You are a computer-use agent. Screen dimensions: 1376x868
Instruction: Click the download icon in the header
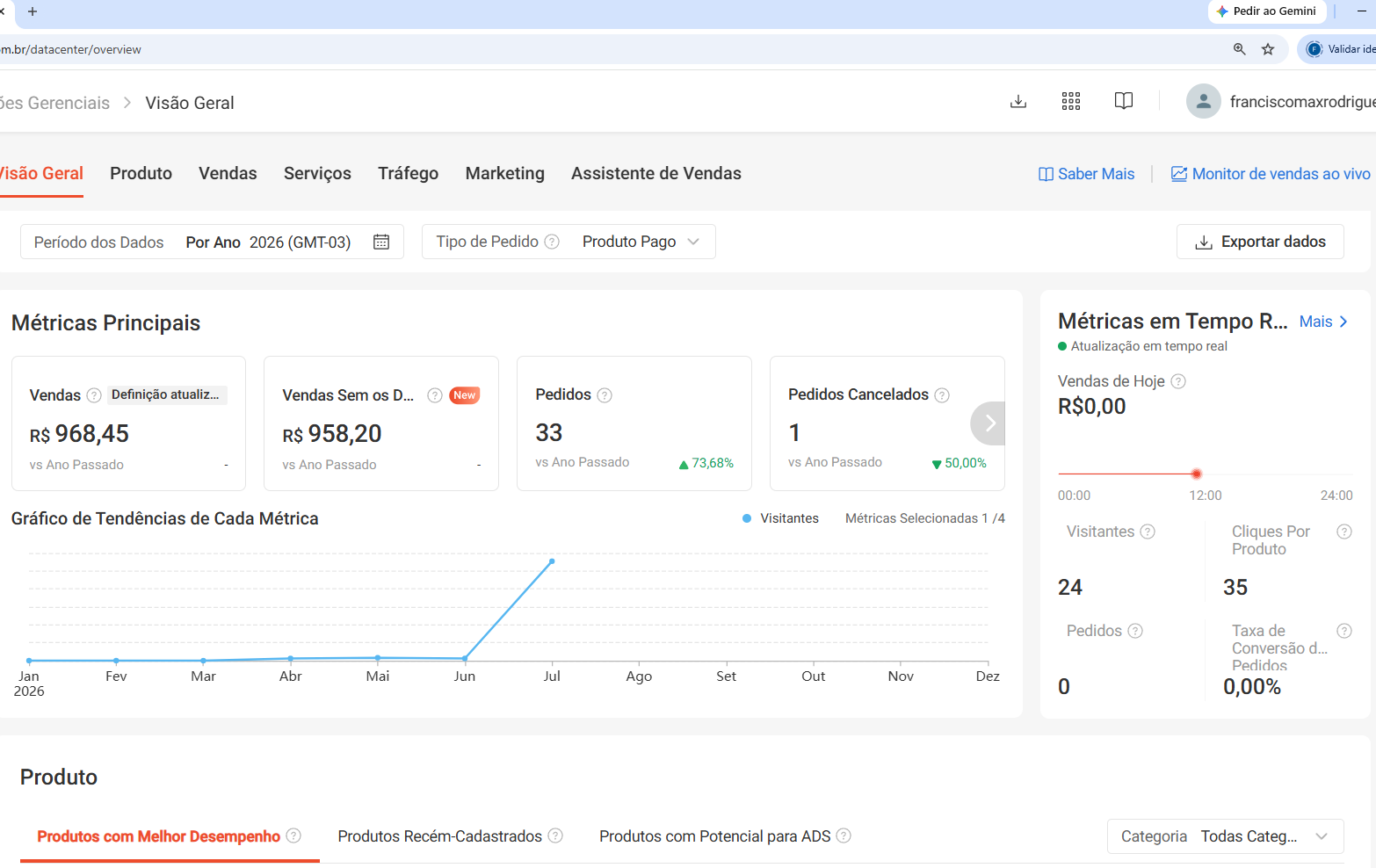(x=1018, y=102)
